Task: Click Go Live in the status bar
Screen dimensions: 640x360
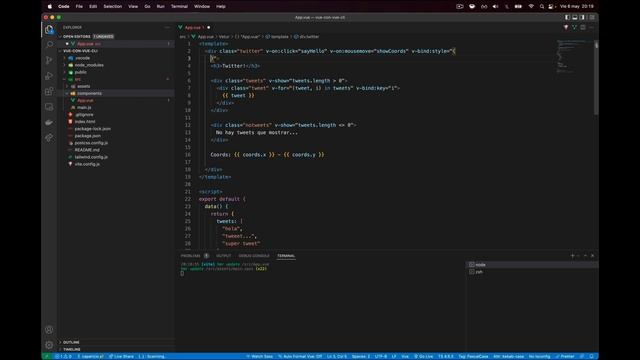Action: 424,356
